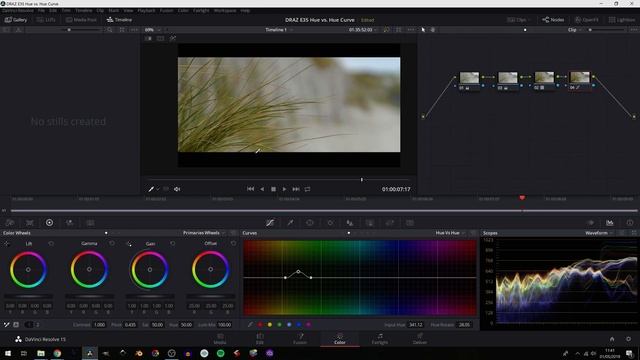Viewport: 640px width, 360px height.
Task: Open the Primaries Wheels mode dropdown
Action: 204,233
